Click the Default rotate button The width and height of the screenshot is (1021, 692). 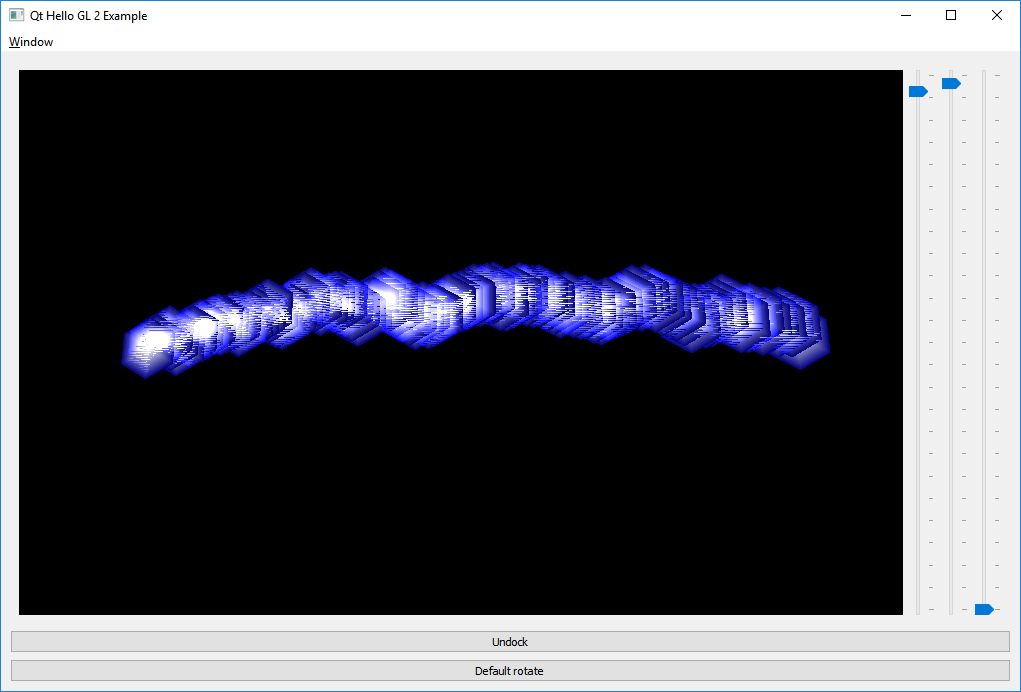(x=510, y=671)
